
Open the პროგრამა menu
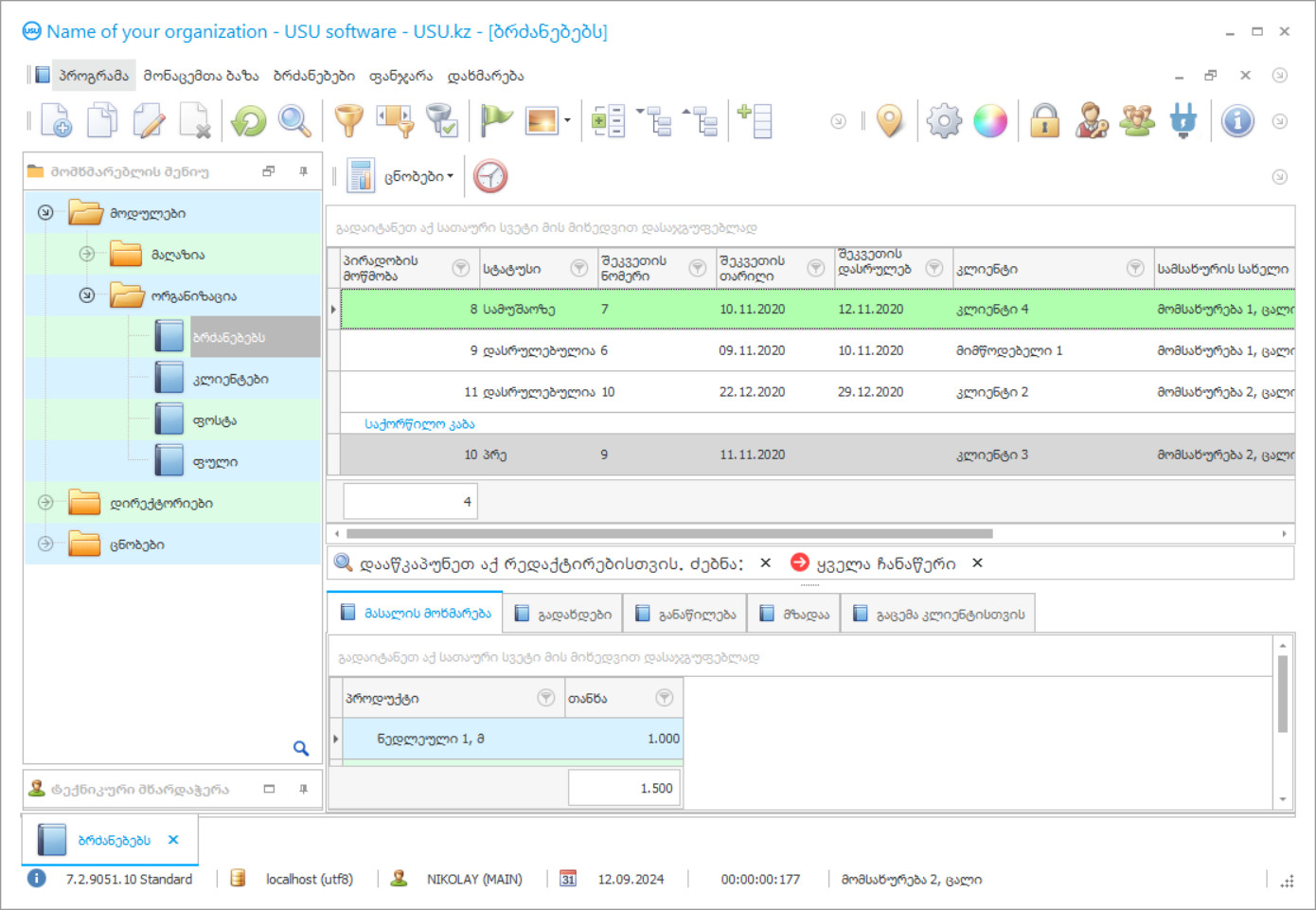click(x=93, y=76)
